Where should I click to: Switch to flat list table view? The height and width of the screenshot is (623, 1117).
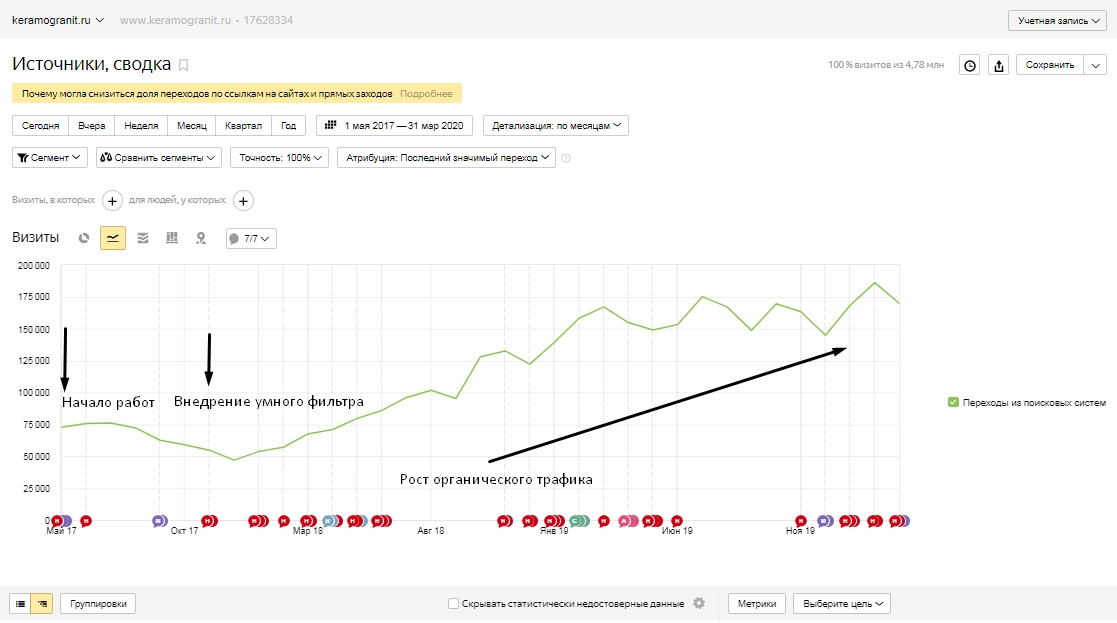pos(20,604)
